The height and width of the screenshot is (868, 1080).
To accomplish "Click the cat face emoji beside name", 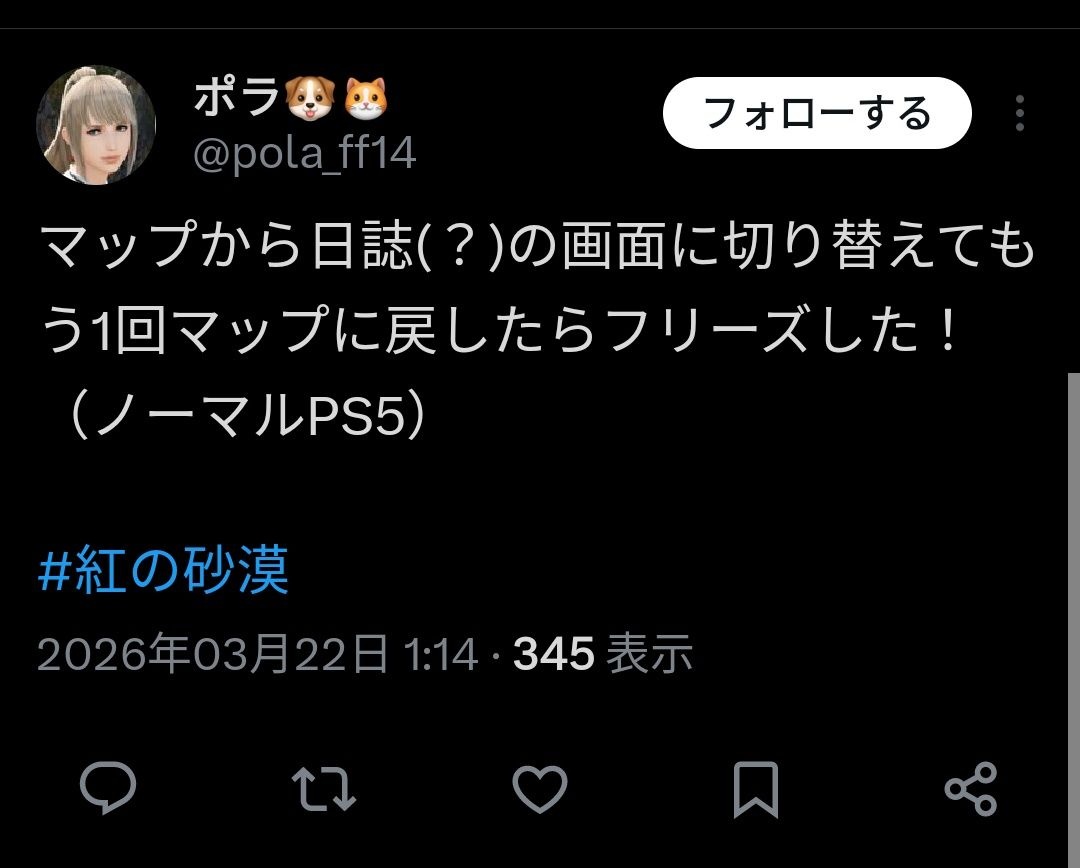I will (x=365, y=97).
